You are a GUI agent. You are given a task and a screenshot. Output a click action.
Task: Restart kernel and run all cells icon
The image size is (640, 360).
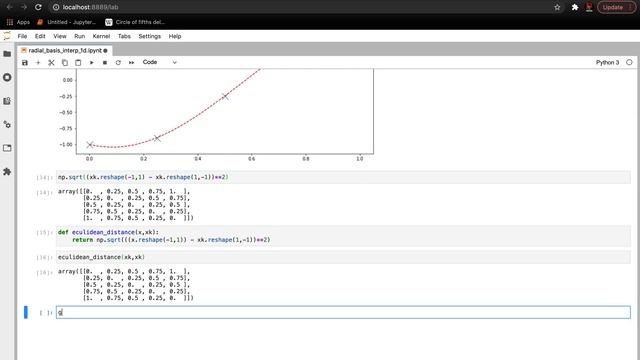(x=131, y=62)
